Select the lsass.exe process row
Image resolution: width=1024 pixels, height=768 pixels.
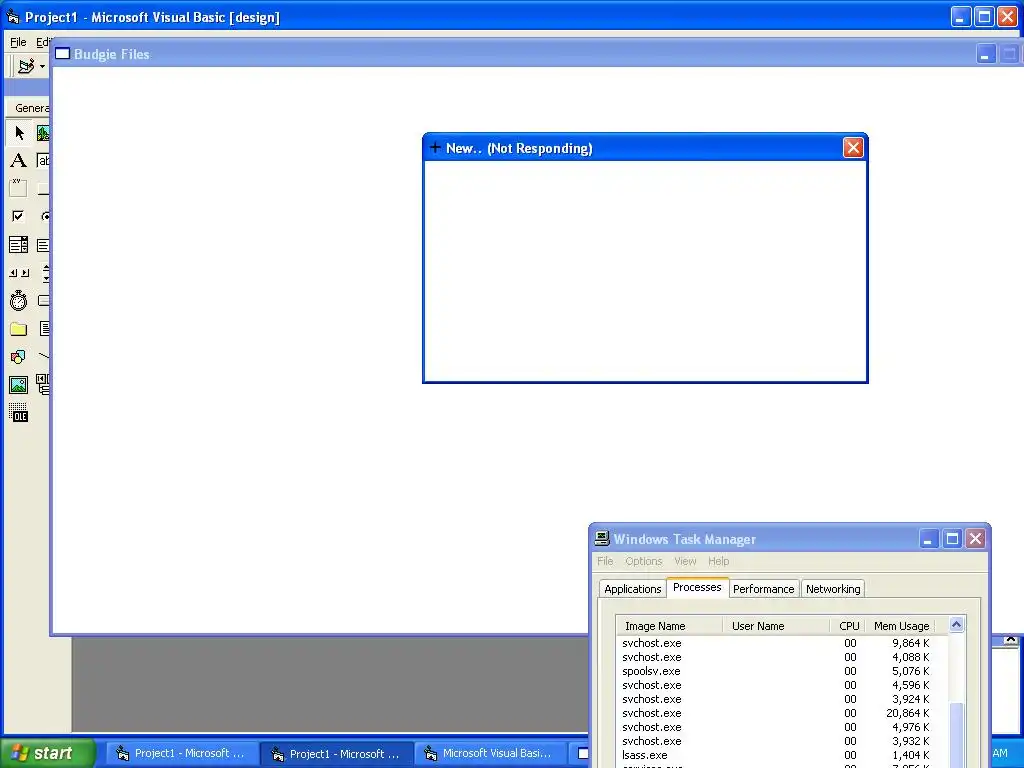pos(782,755)
